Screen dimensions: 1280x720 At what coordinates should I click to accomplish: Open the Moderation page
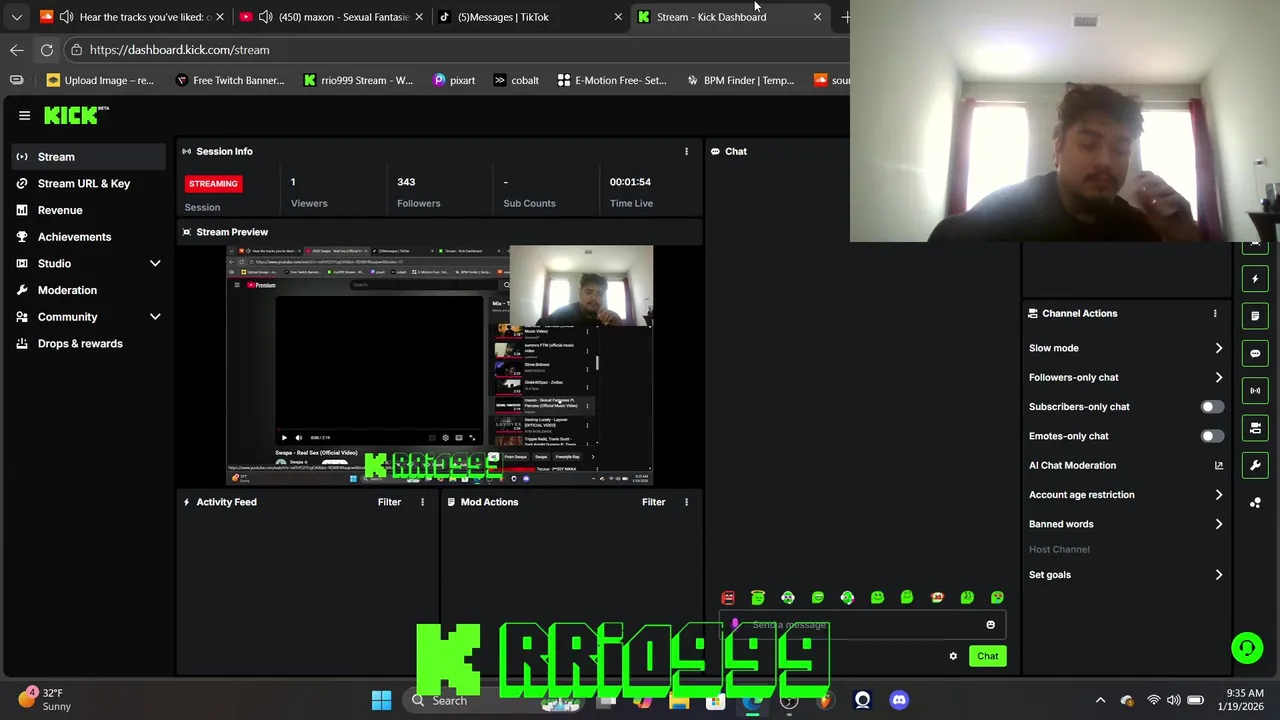pos(88,290)
